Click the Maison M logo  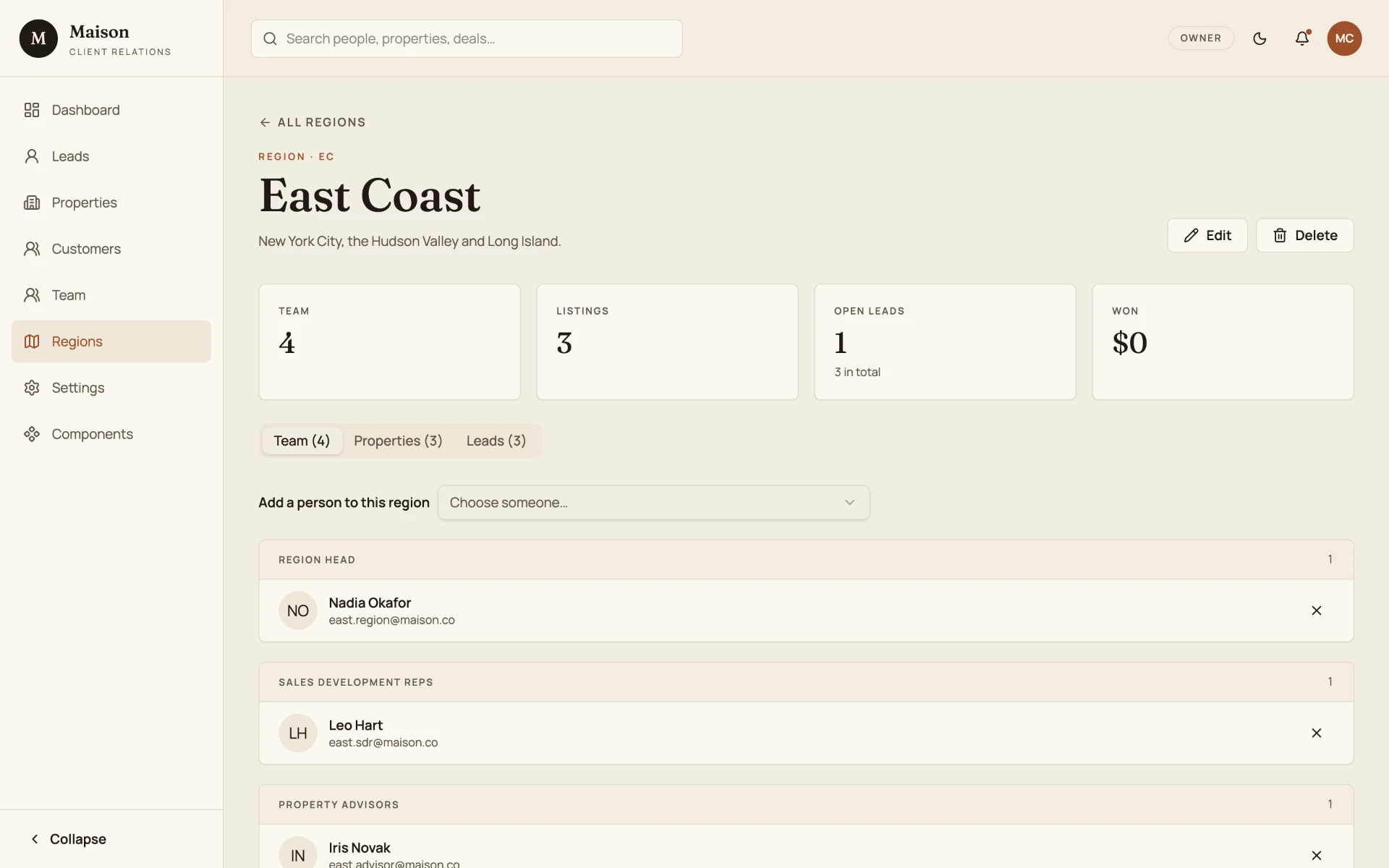pos(38,38)
